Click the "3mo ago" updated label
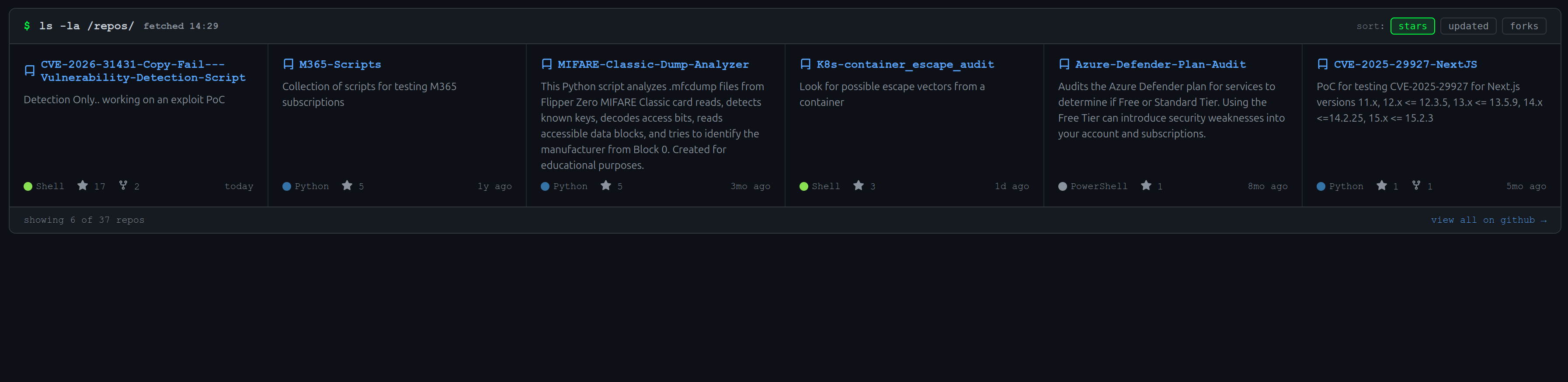The image size is (1568, 382). click(x=751, y=186)
